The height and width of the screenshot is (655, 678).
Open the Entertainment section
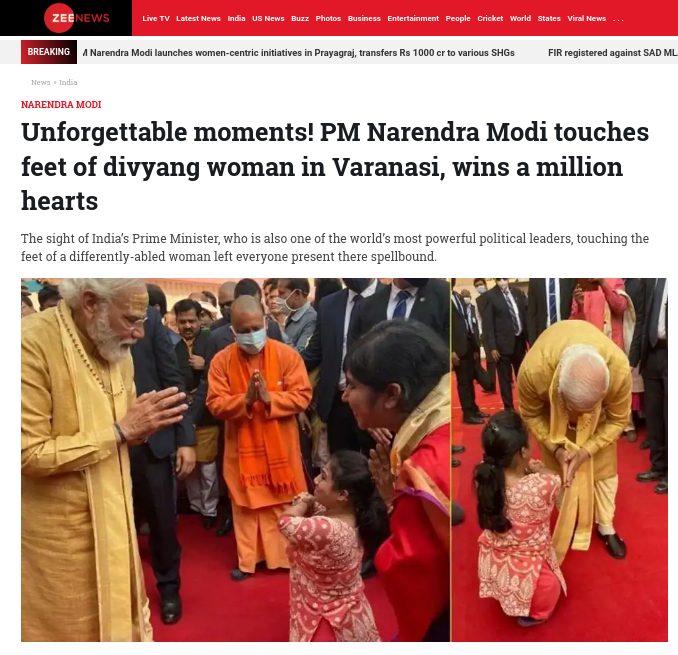[x=413, y=19]
